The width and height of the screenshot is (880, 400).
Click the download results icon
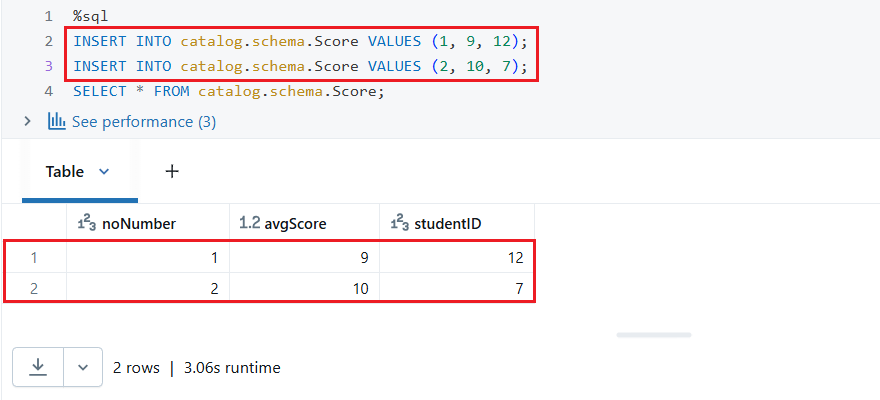coord(38,367)
